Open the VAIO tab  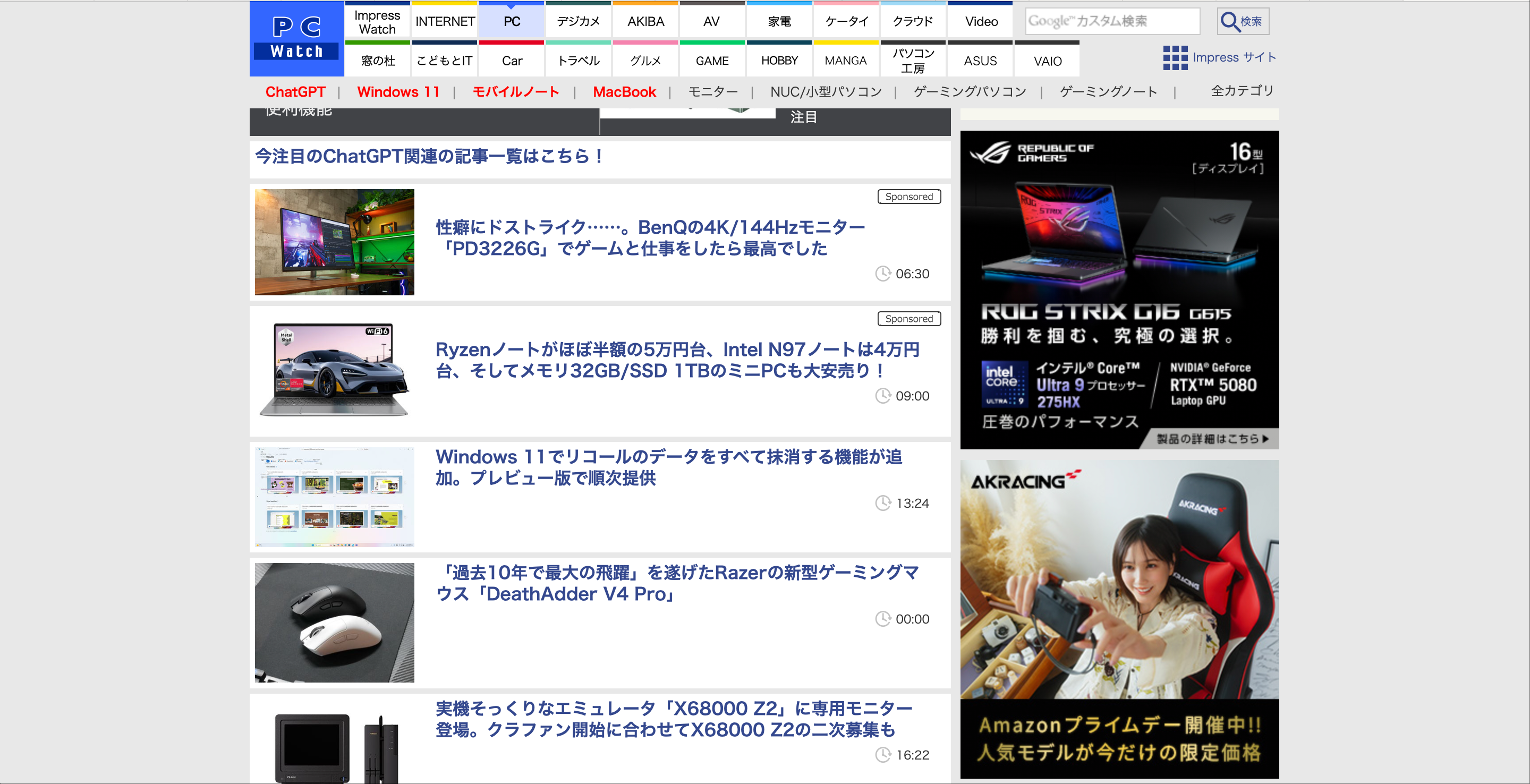pos(1047,59)
